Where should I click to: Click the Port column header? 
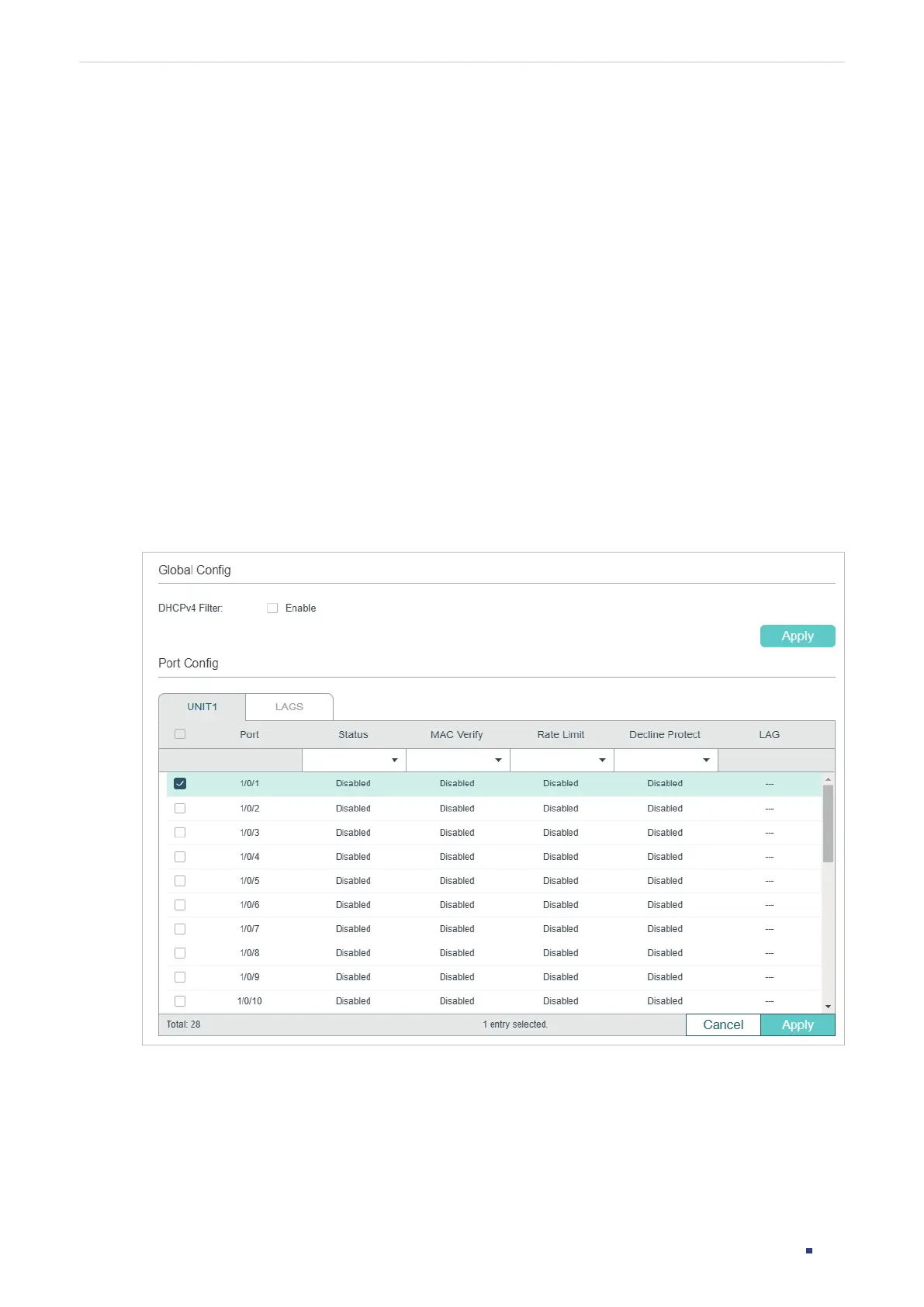tap(249, 734)
